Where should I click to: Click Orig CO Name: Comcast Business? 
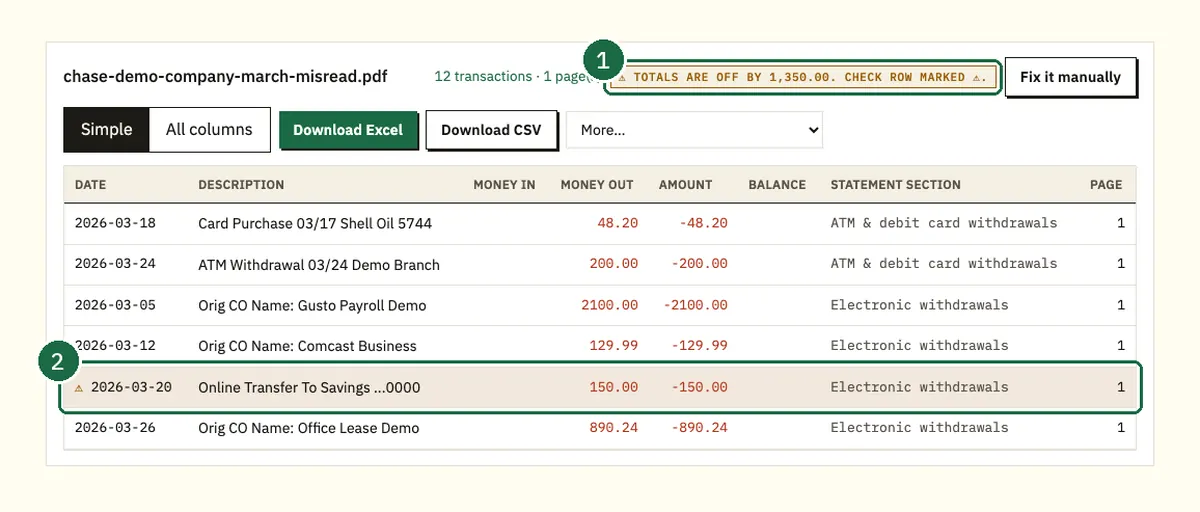[x=307, y=346]
